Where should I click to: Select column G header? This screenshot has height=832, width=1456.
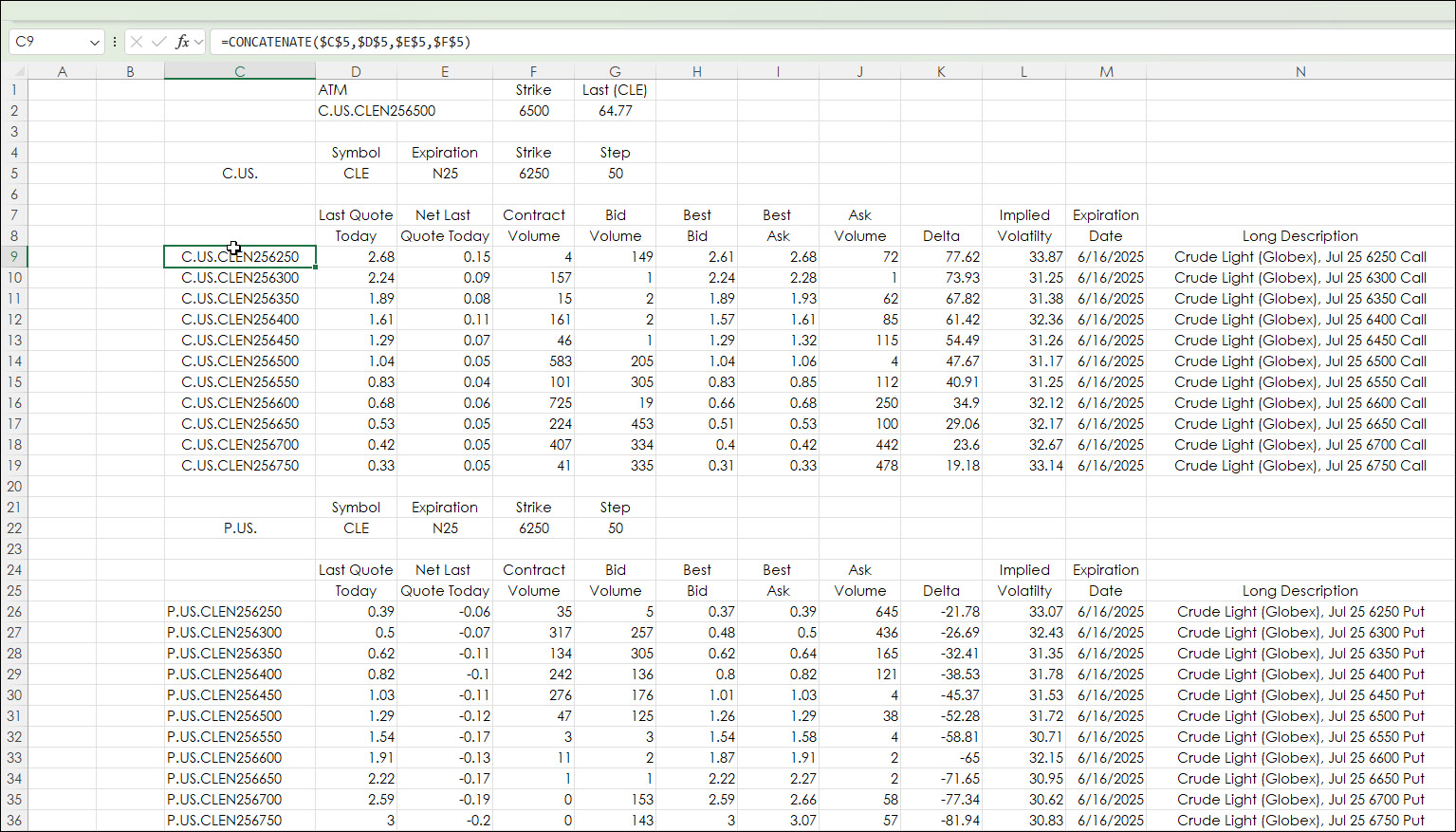(615, 71)
